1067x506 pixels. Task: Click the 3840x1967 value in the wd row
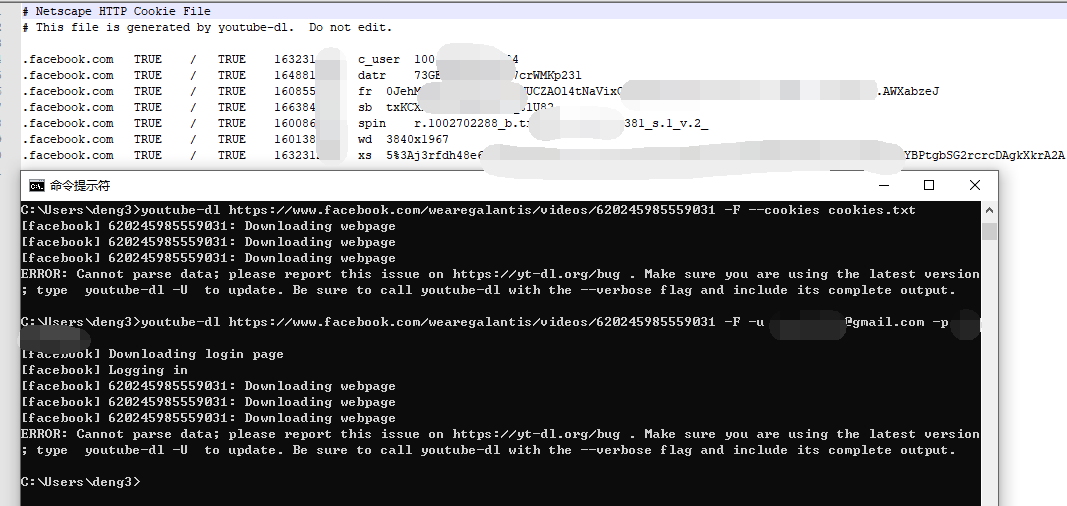417,139
